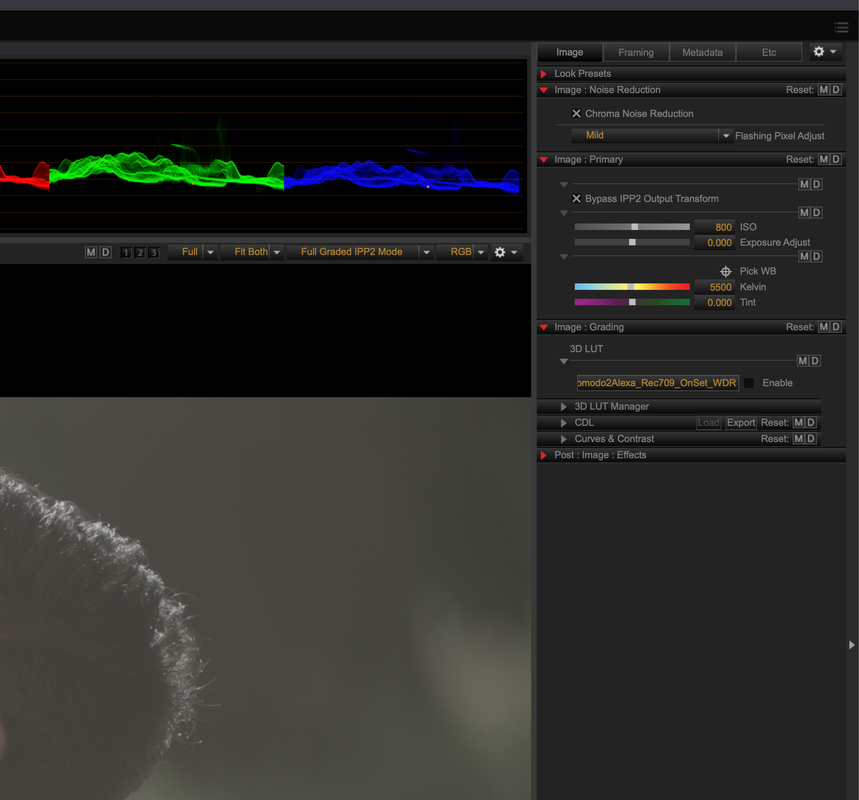Click the hamburger menu icon at top right
Image resolution: width=859 pixels, height=800 pixels.
(x=841, y=27)
